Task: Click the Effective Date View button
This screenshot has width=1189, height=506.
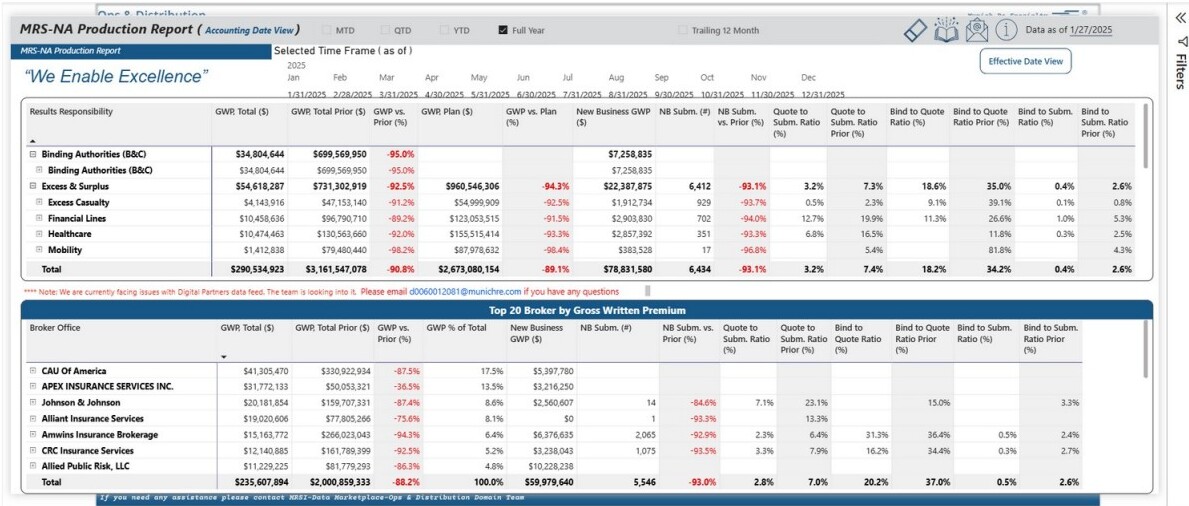Action: [x=1025, y=61]
